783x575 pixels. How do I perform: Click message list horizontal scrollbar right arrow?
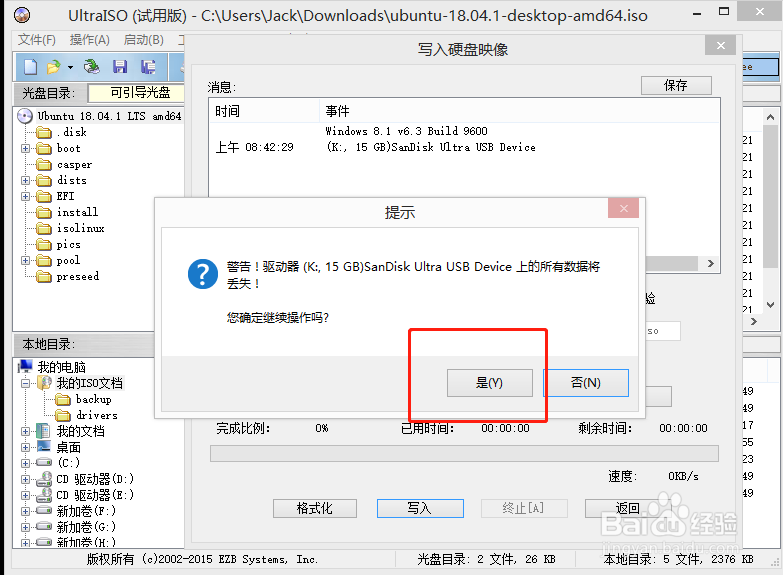coord(710,263)
